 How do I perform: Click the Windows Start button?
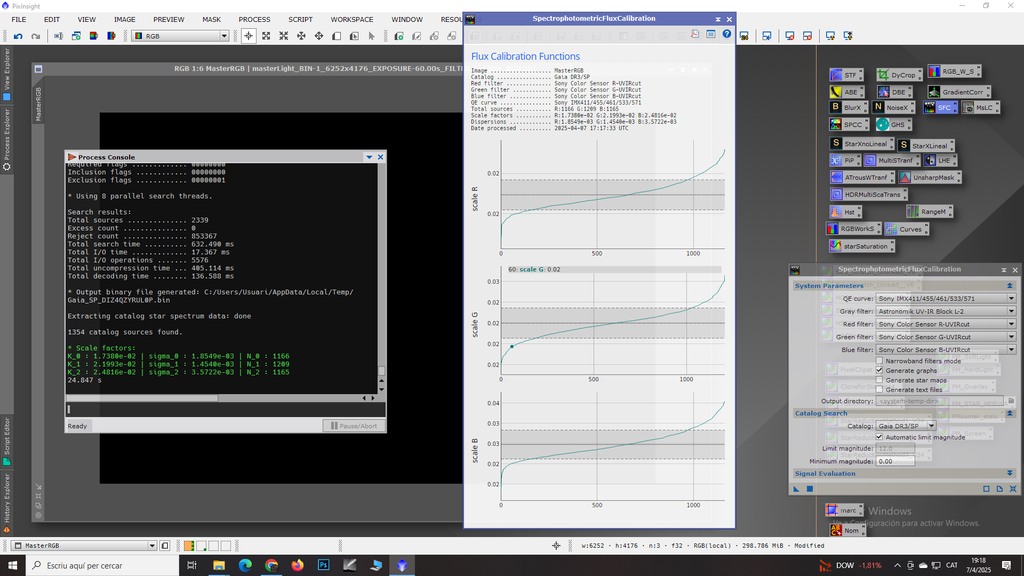tap(12, 566)
